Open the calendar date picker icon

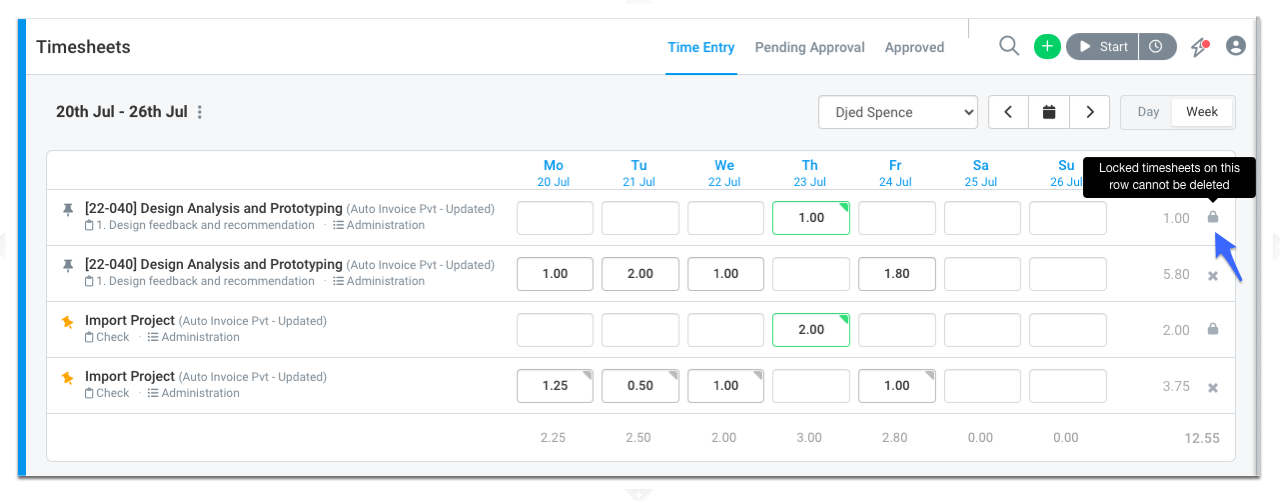click(1049, 112)
